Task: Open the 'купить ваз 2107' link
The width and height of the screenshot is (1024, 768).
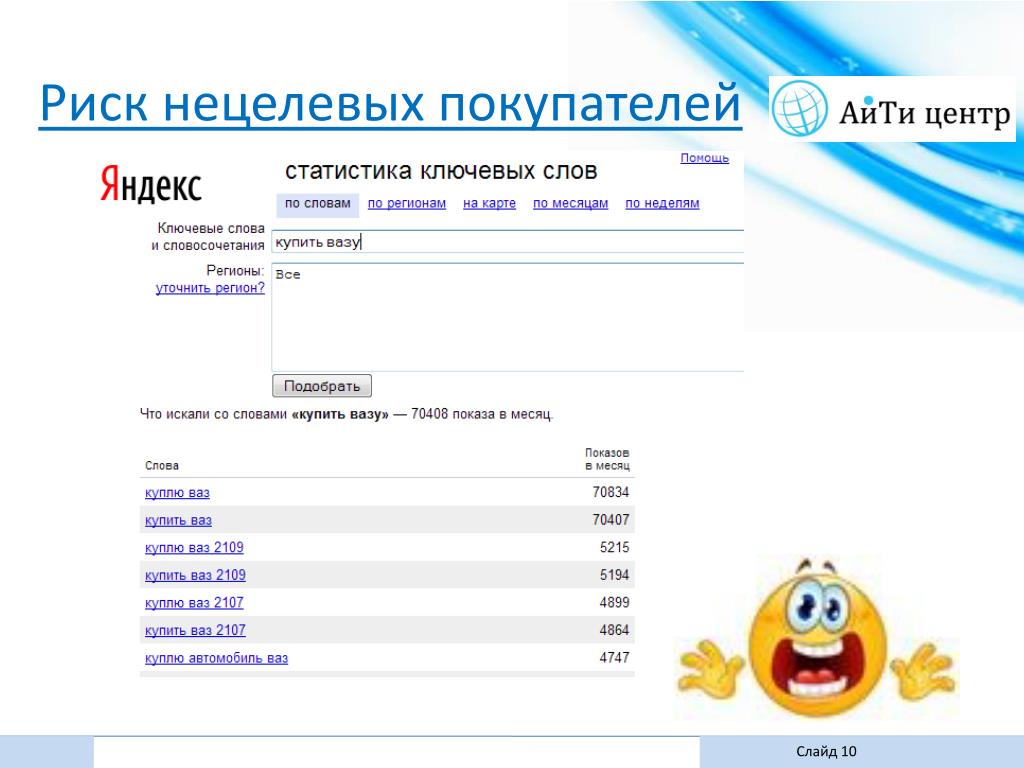Action: tap(195, 630)
